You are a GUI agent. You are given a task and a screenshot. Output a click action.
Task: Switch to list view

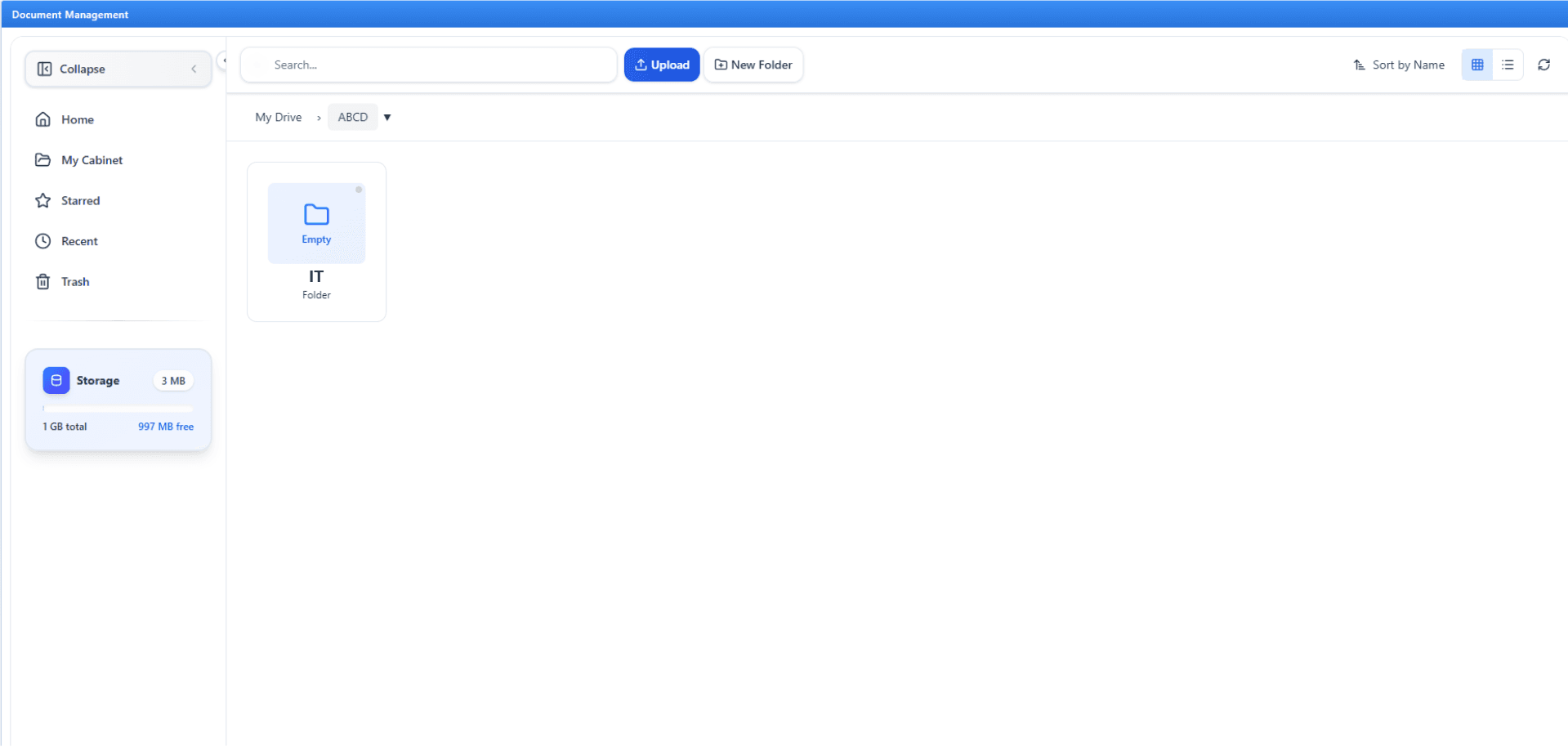click(1507, 65)
